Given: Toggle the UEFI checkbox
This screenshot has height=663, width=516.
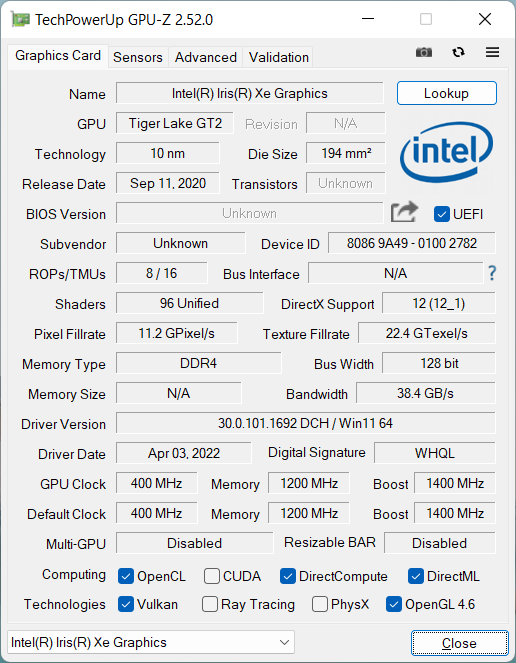Looking at the screenshot, I should 442,214.
